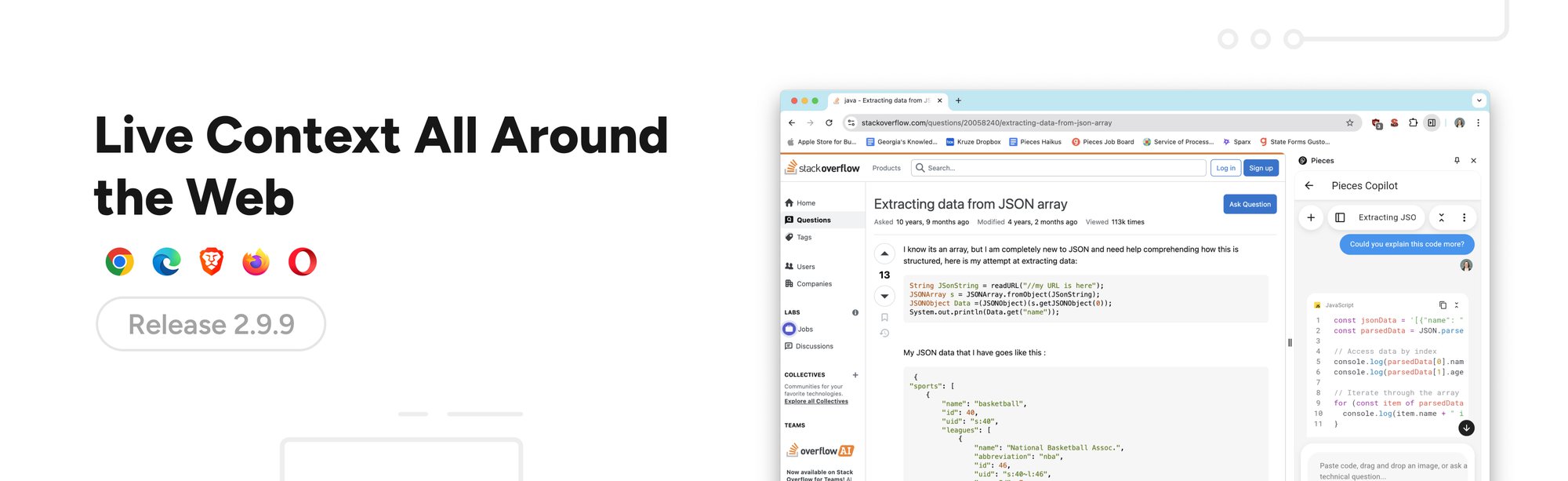Open the Service of Process bookmark
The width and height of the screenshot is (1568, 481).
(x=1178, y=142)
